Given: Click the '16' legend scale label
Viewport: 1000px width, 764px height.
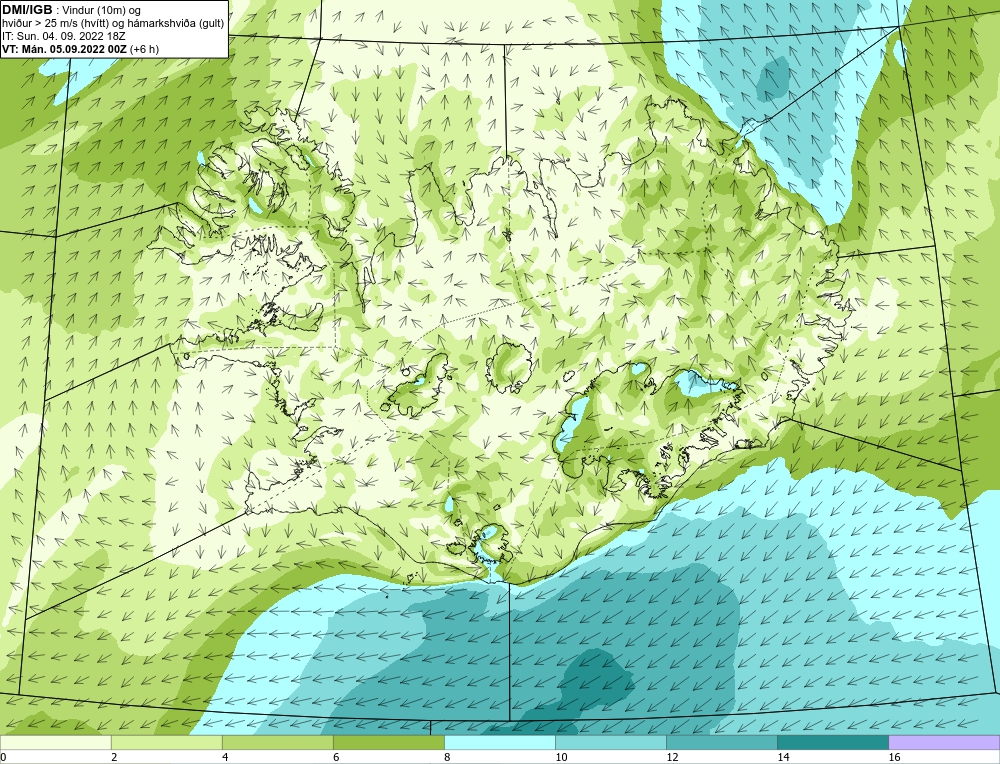Looking at the screenshot, I should 894,758.
